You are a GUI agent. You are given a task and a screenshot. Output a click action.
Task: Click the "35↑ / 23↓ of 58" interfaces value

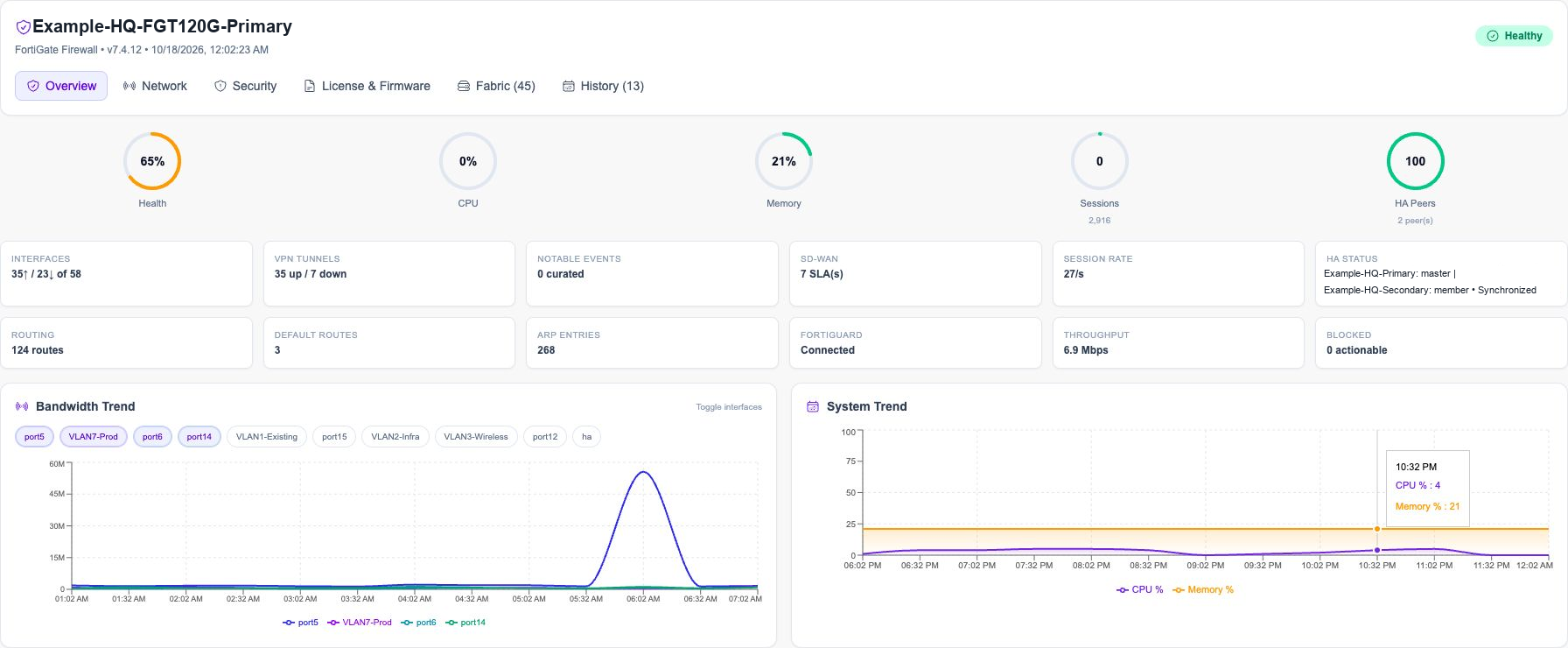(46, 274)
